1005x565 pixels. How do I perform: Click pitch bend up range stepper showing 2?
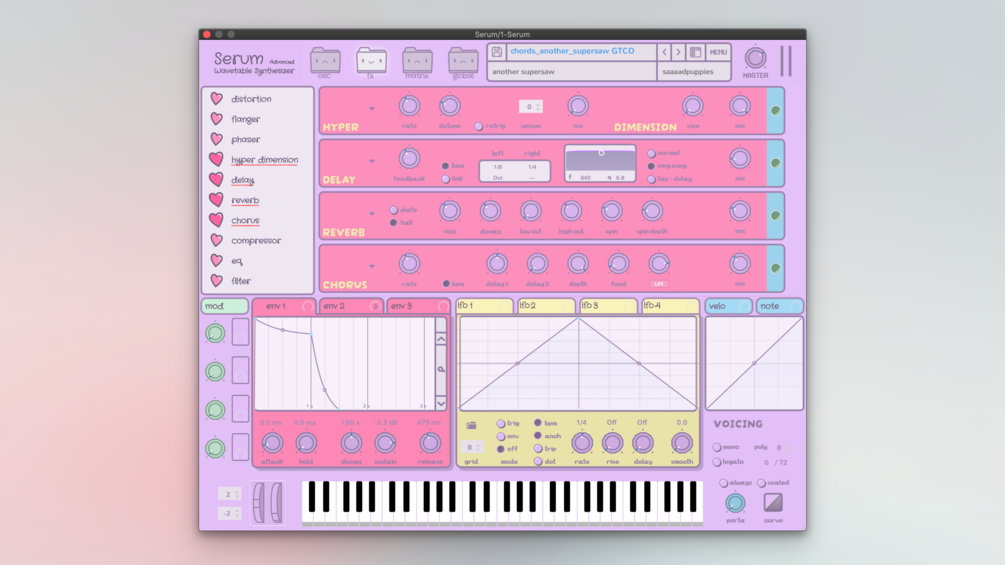(x=229, y=494)
